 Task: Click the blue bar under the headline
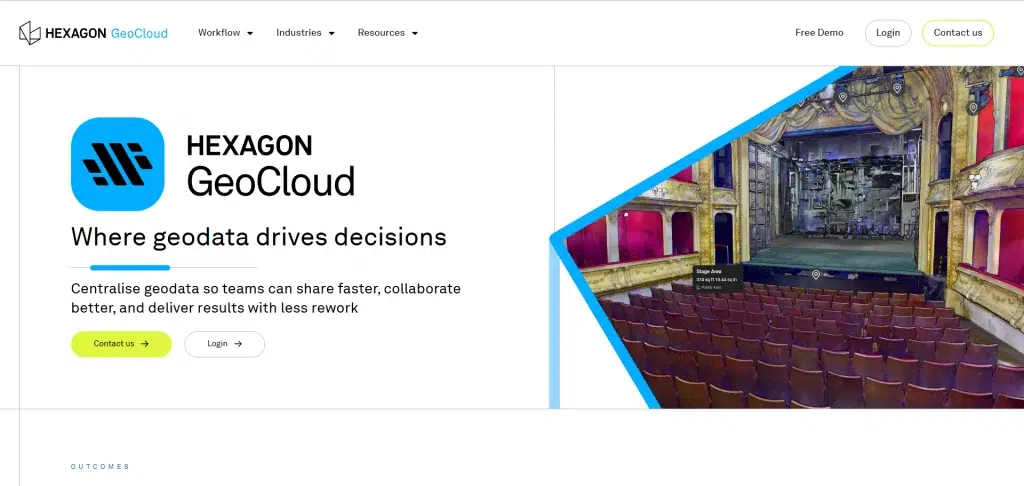point(130,268)
